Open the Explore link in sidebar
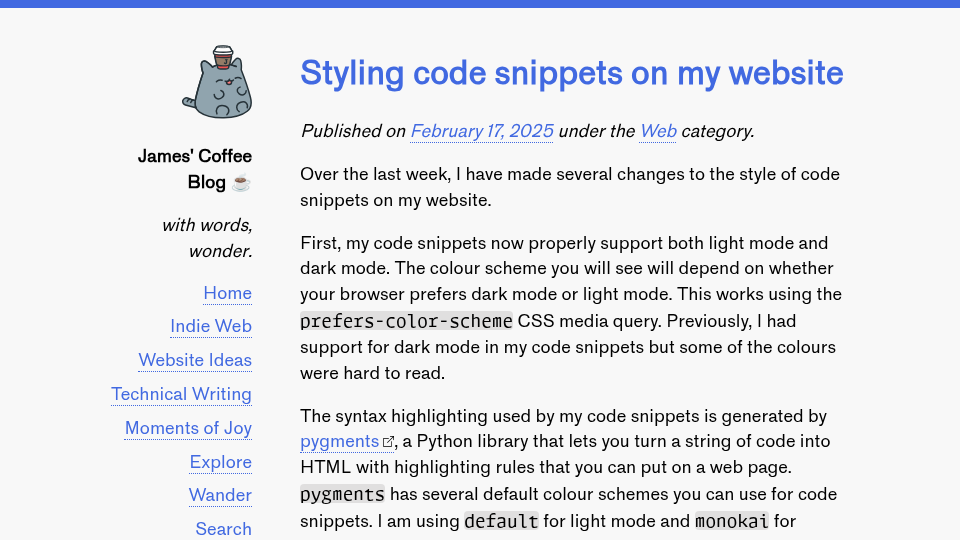Image resolution: width=960 pixels, height=540 pixels. [220, 462]
